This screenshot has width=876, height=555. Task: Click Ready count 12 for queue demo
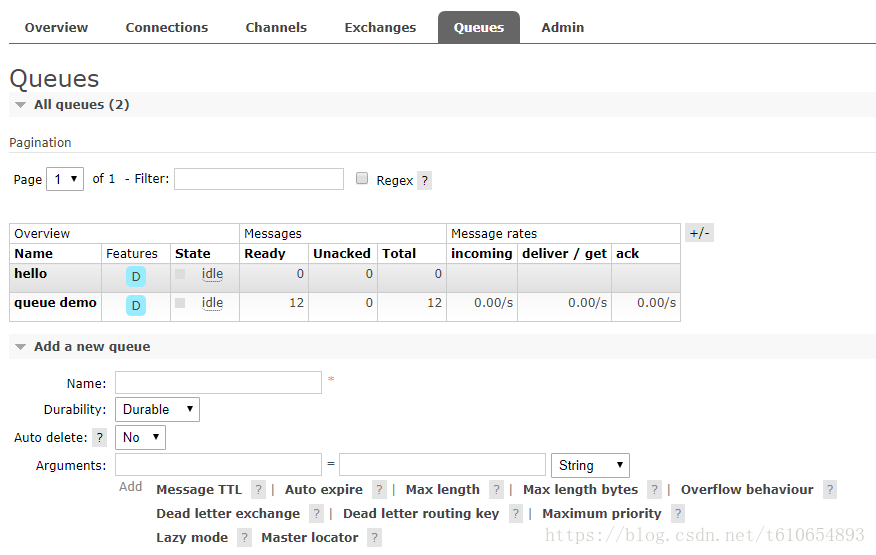(x=297, y=303)
